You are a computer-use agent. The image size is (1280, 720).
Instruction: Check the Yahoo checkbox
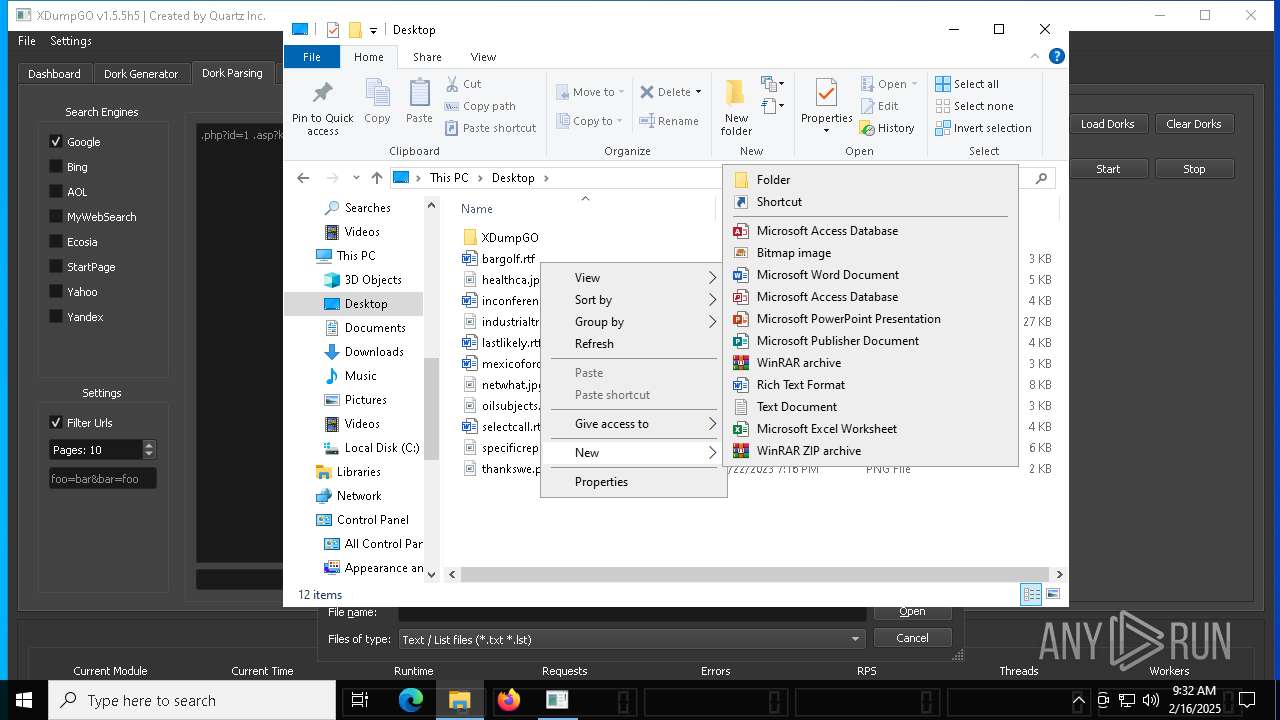pos(56,292)
